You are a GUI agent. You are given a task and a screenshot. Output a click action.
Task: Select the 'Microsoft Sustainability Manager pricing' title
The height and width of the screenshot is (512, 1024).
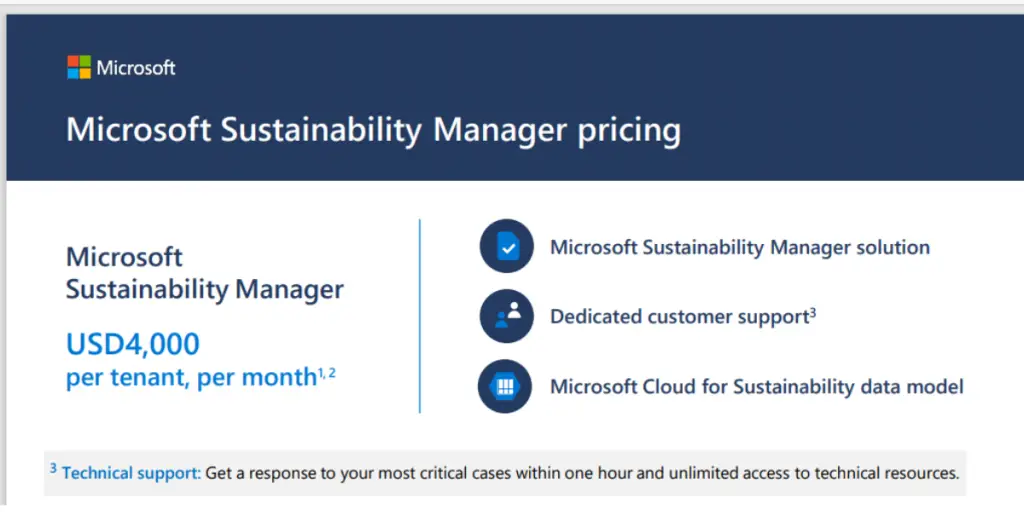pyautogui.click(x=373, y=130)
